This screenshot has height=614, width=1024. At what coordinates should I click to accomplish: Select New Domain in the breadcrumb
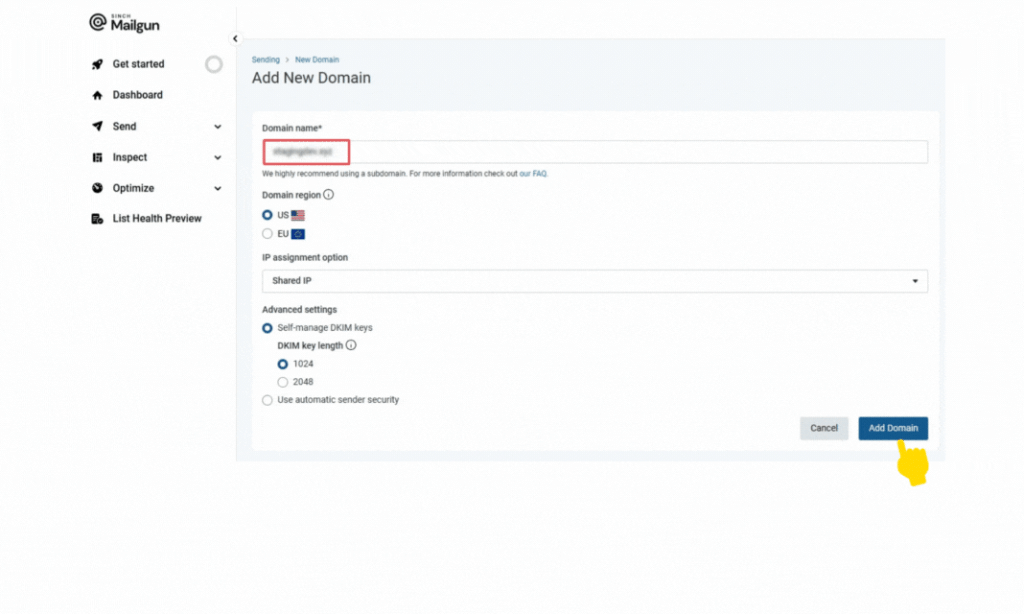[x=317, y=59]
